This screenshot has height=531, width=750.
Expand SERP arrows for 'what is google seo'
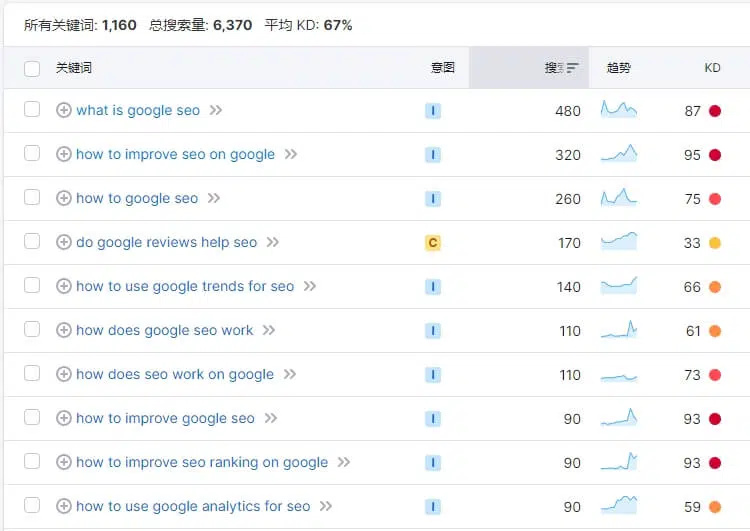pos(216,111)
